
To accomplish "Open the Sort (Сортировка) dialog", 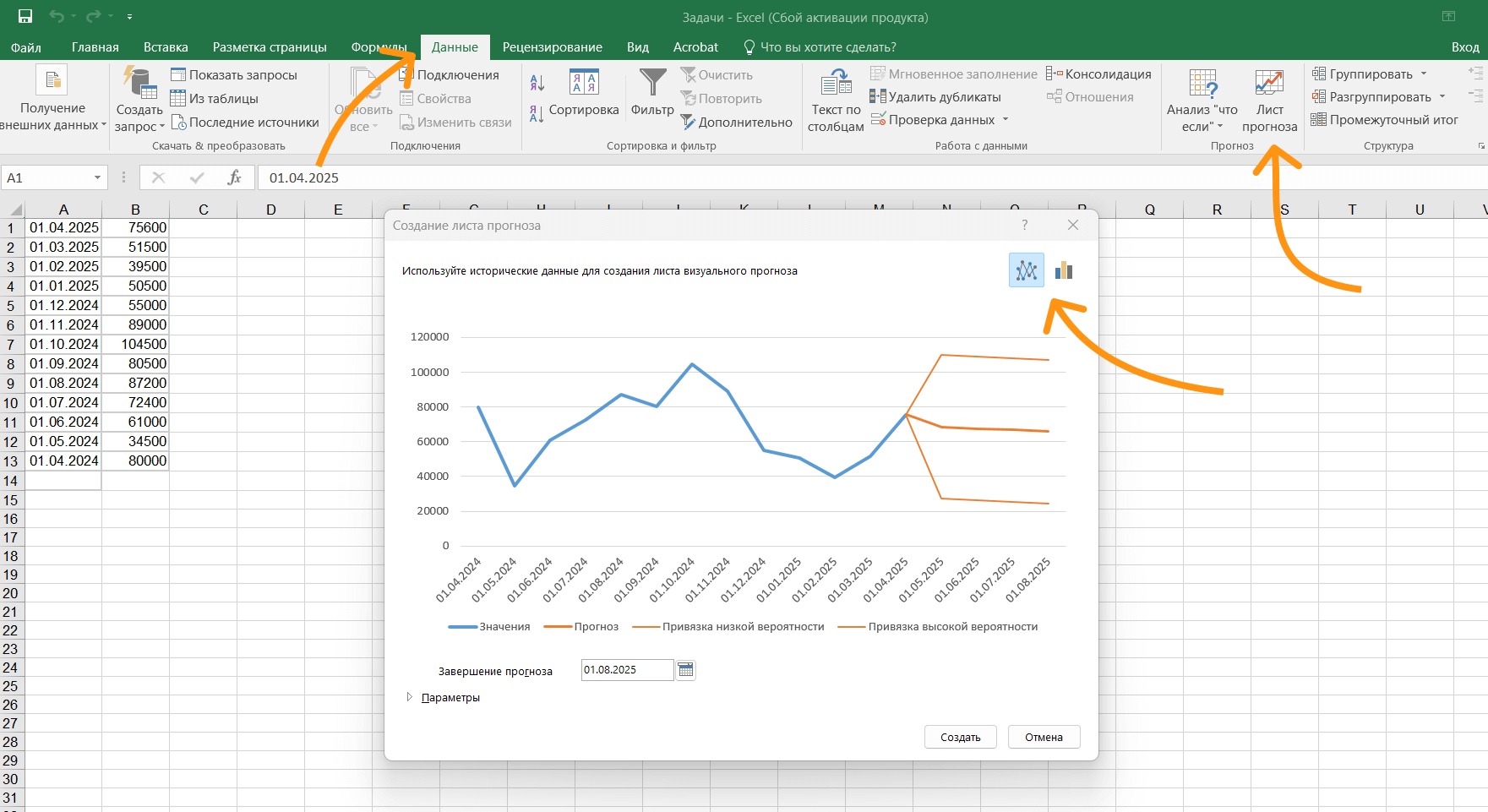I will 584,93.
